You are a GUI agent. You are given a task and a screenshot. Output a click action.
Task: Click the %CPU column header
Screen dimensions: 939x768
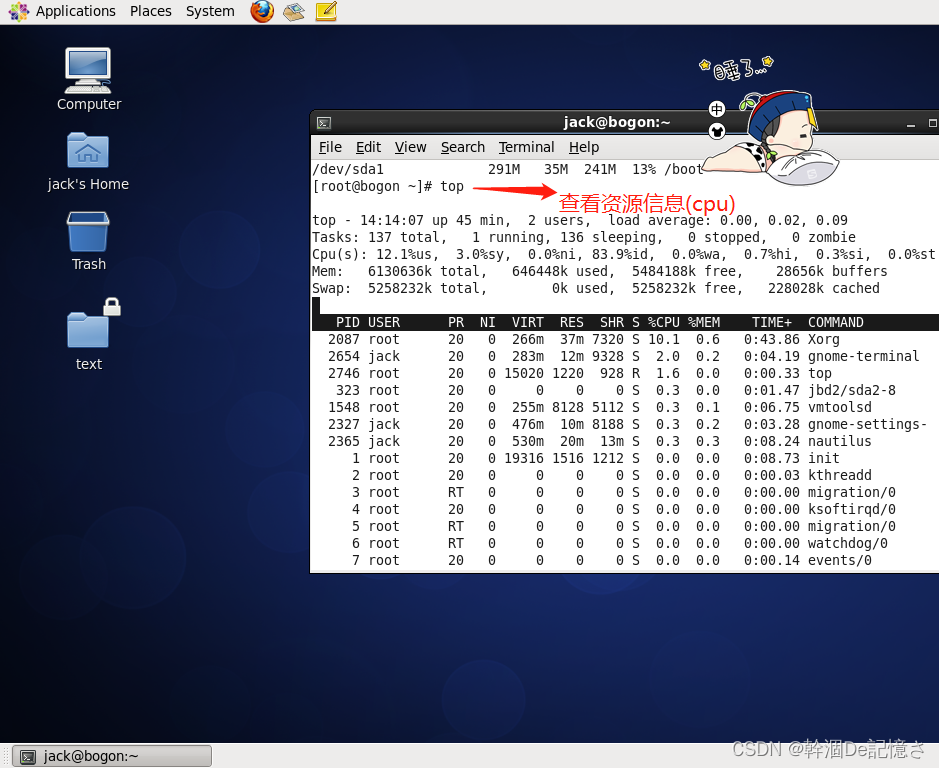[x=664, y=322]
